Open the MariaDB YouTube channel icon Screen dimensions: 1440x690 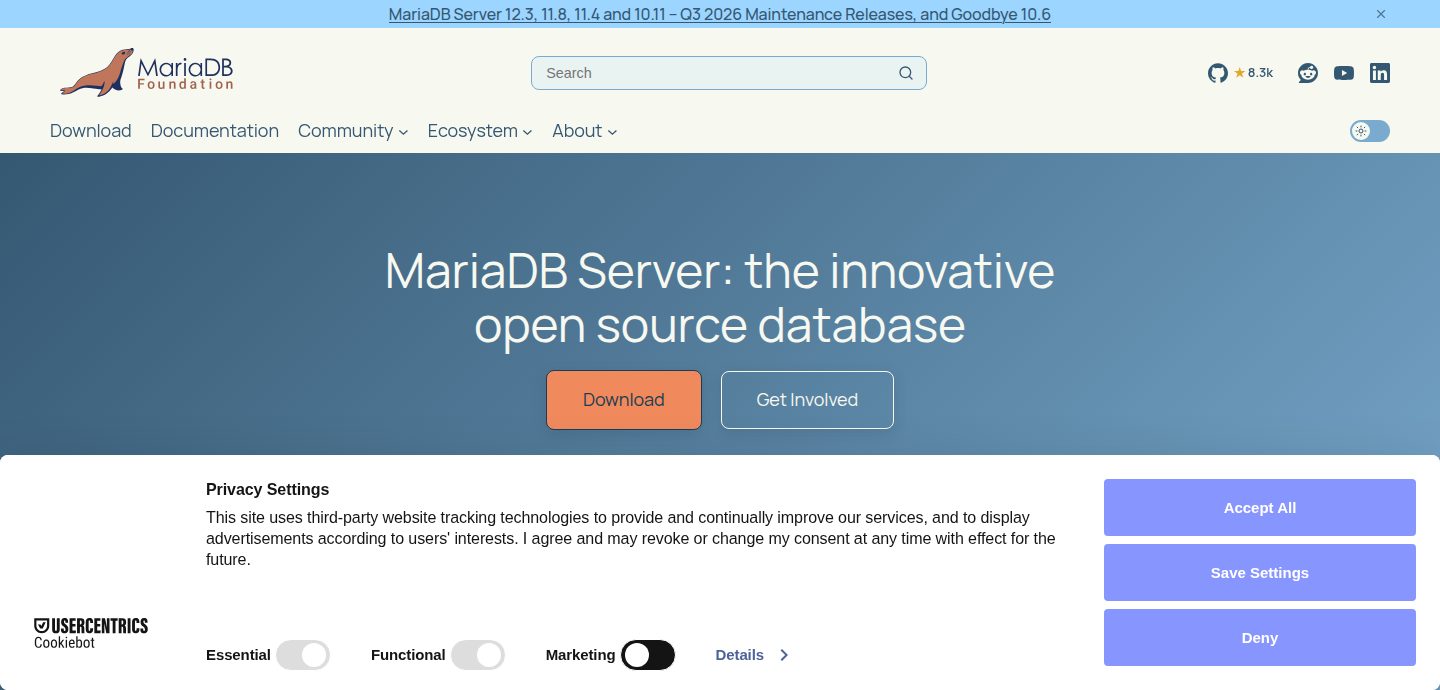1344,73
